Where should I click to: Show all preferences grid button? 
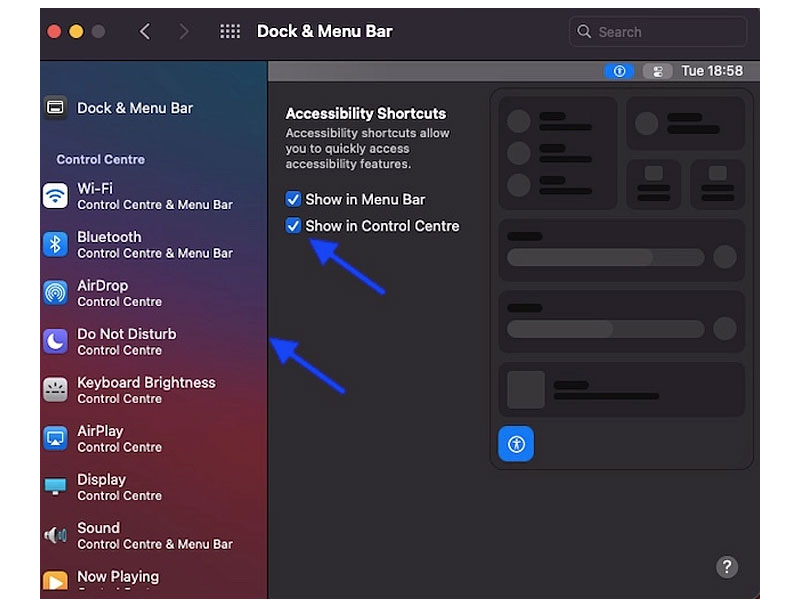pyautogui.click(x=230, y=31)
